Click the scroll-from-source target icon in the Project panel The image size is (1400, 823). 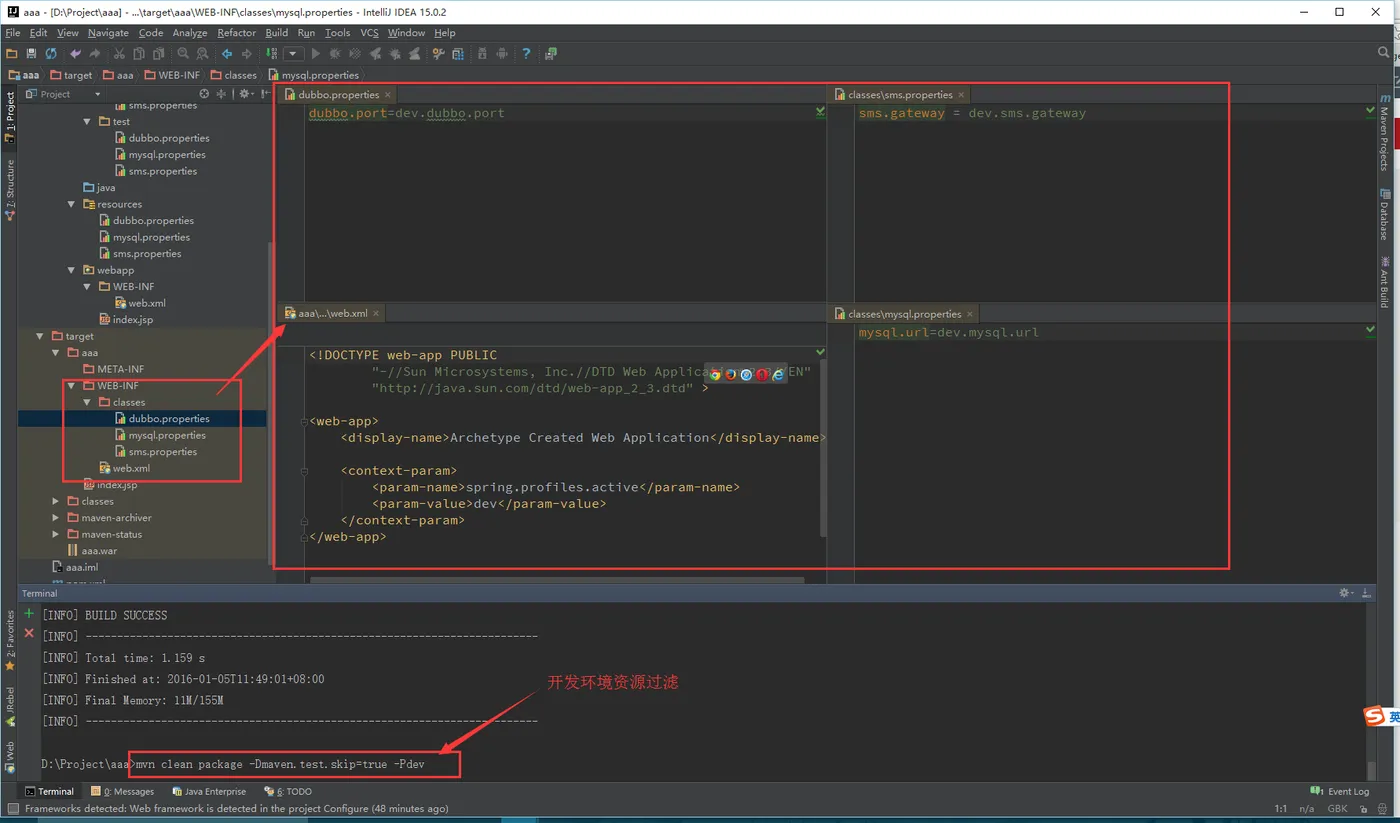[x=204, y=94]
